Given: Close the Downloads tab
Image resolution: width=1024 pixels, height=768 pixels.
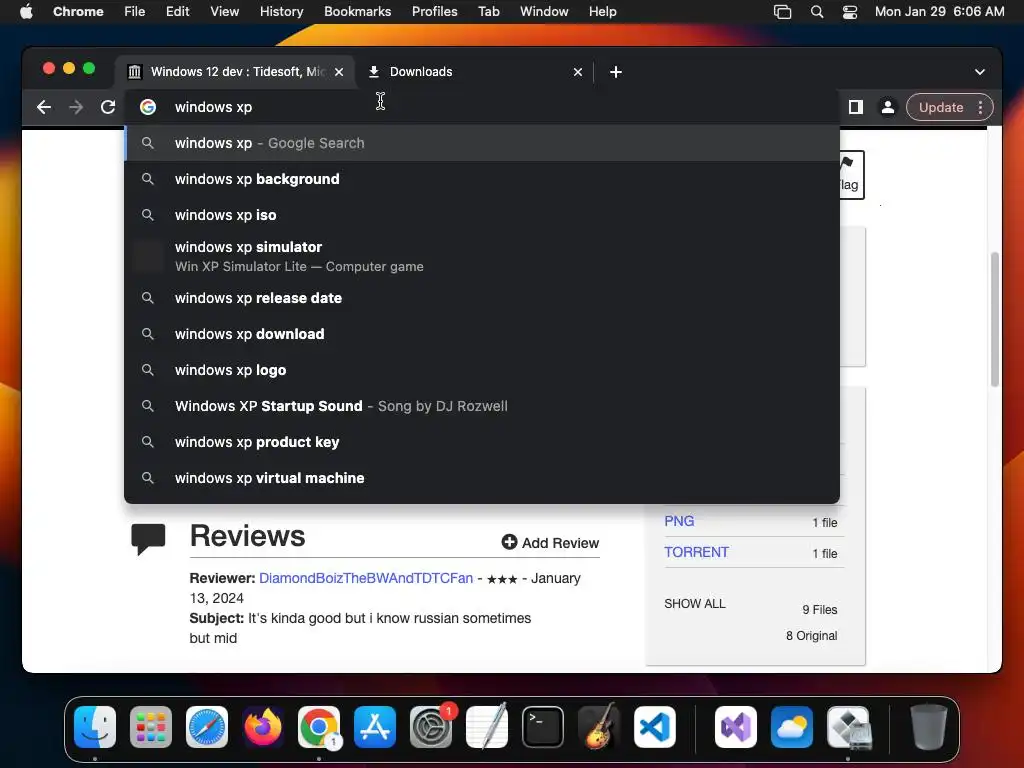Looking at the screenshot, I should [578, 72].
